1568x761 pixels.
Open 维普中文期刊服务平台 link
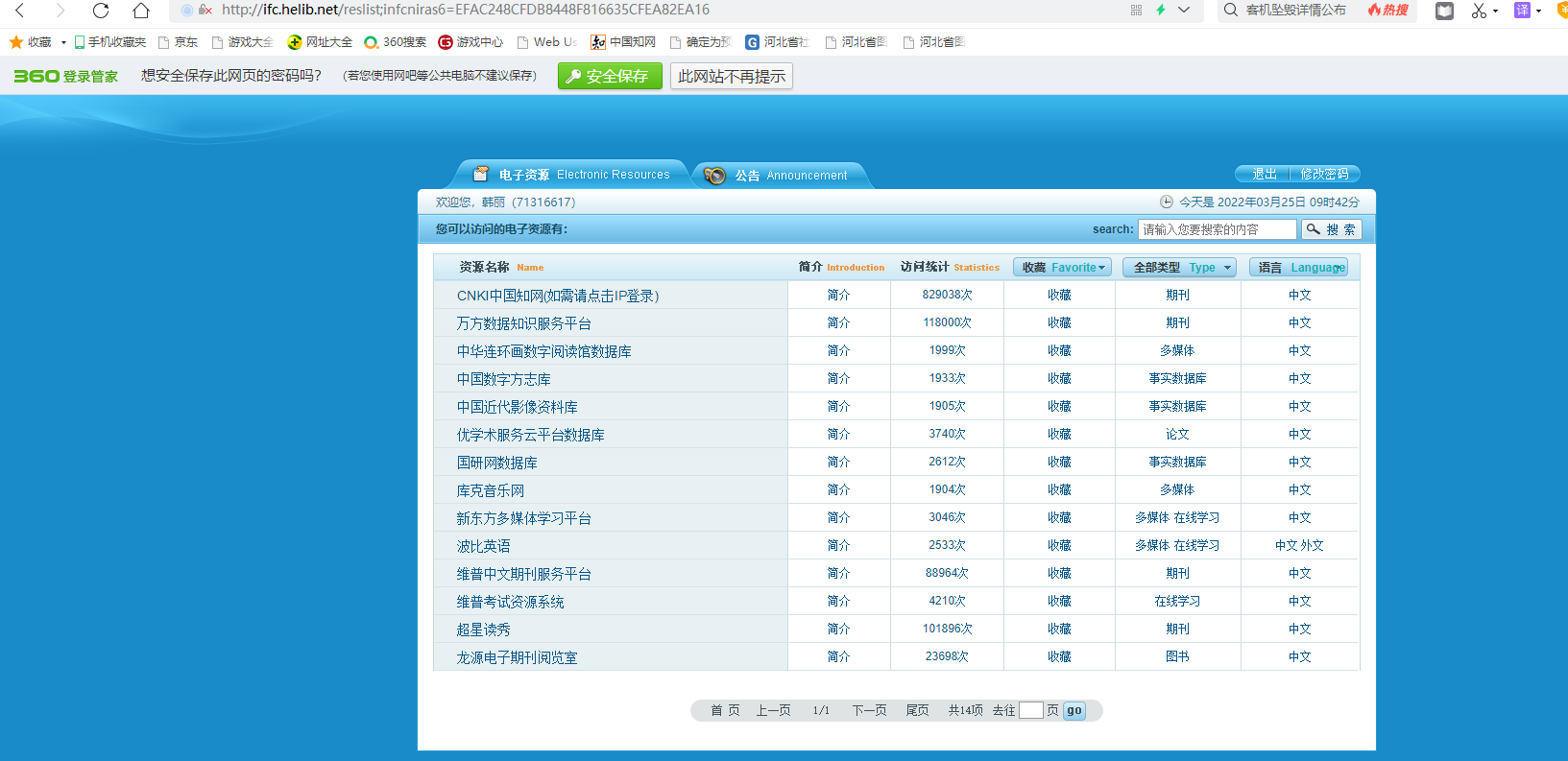click(x=524, y=574)
